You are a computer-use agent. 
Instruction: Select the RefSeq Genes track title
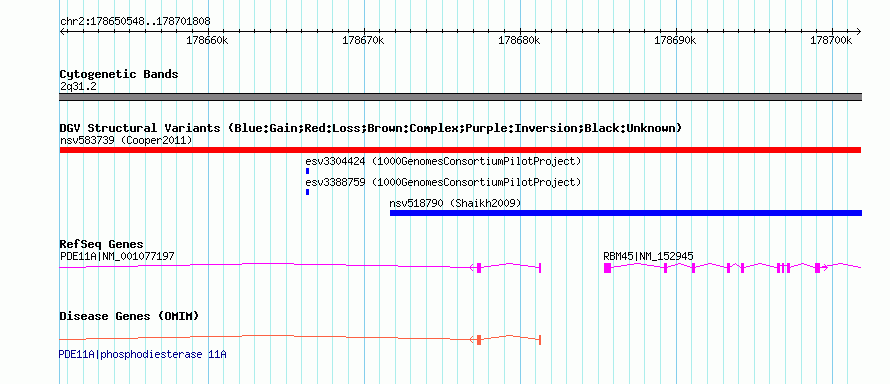[102, 244]
